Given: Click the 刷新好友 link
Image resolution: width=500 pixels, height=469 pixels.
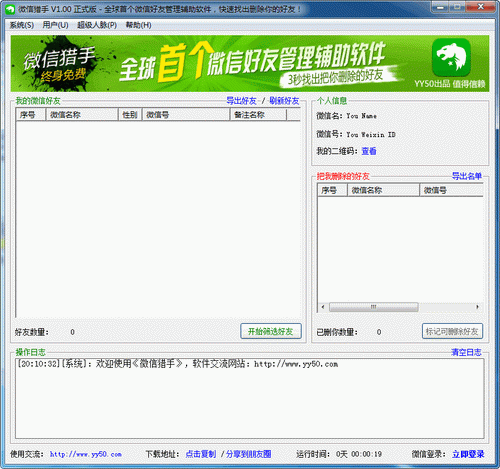Looking at the screenshot, I should (x=284, y=100).
